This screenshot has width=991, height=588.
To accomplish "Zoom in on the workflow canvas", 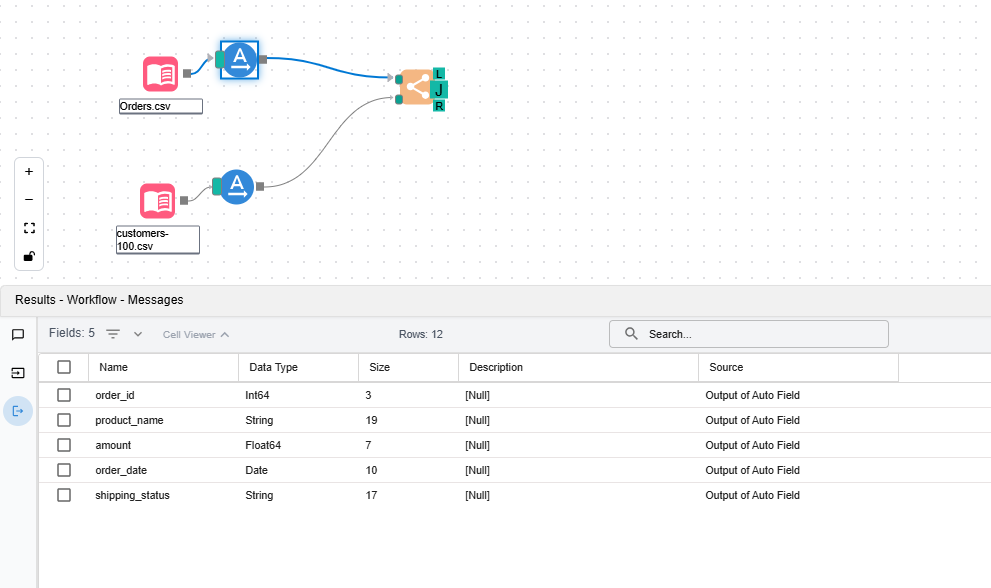I will click(29, 172).
